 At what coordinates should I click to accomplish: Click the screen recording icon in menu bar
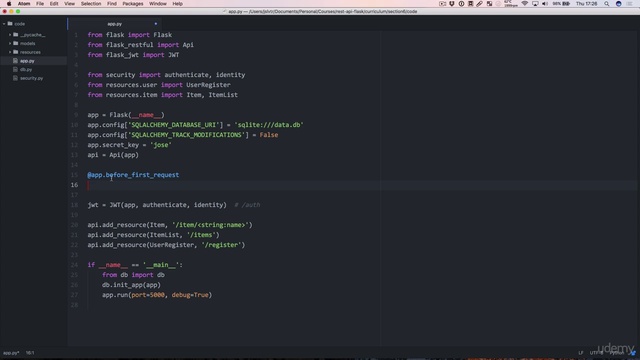pos(442,4)
